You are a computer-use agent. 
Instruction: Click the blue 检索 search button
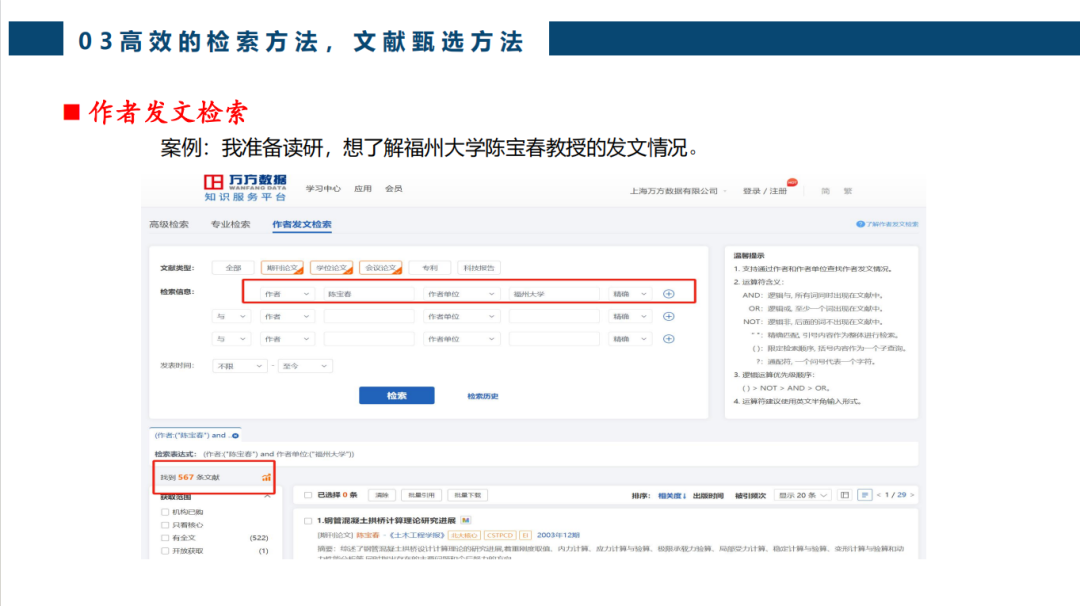pos(398,395)
